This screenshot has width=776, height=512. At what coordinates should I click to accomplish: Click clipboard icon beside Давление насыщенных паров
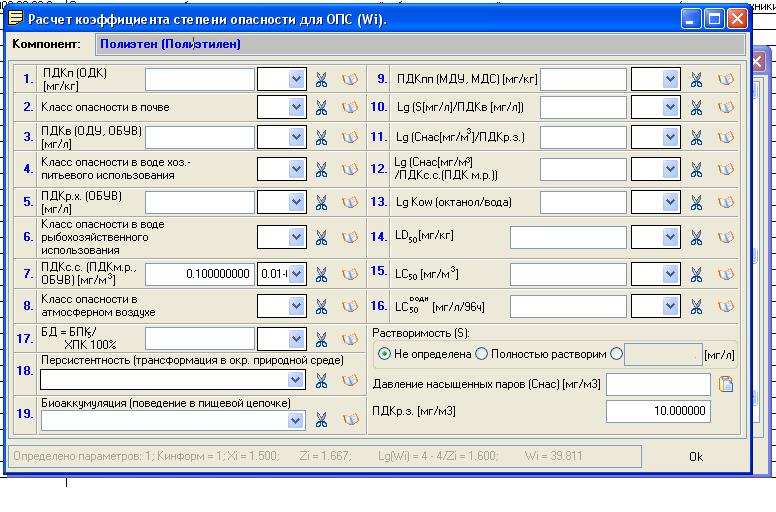(726, 384)
